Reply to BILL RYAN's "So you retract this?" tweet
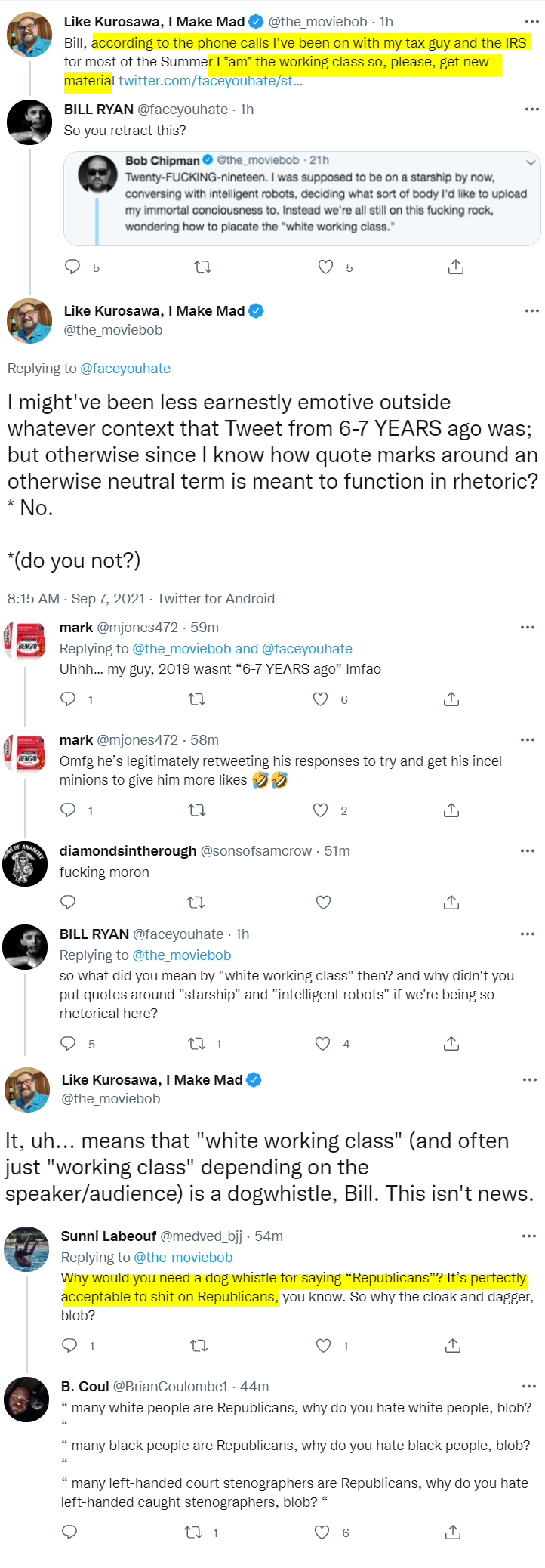Screen dimensions: 545x1568 [72, 267]
